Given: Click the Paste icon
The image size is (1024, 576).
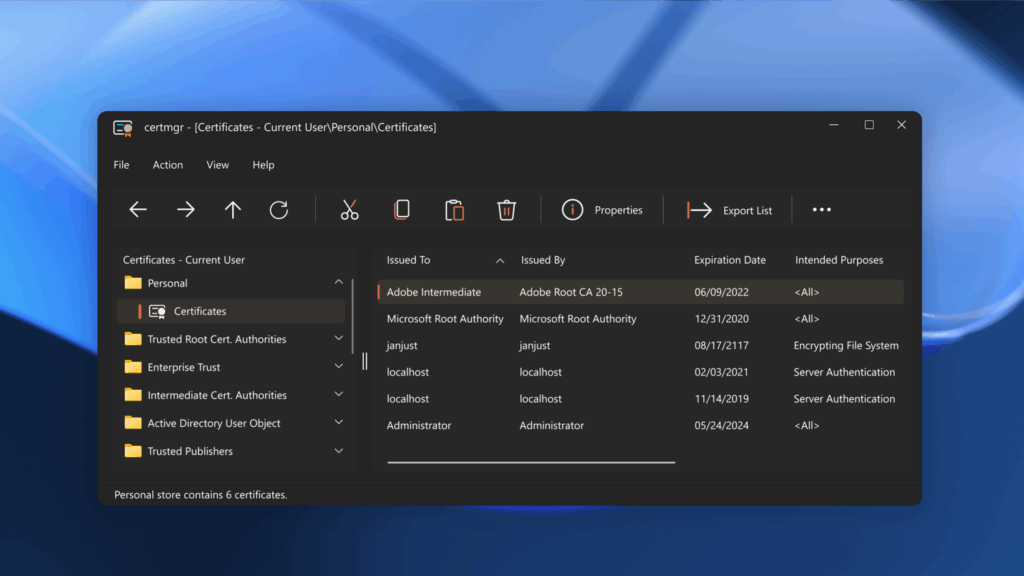Looking at the screenshot, I should pyautogui.click(x=454, y=209).
